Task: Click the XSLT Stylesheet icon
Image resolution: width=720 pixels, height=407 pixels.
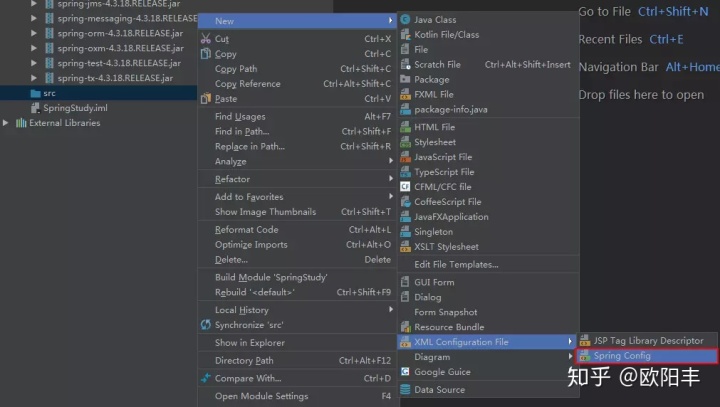Action: click(x=405, y=247)
